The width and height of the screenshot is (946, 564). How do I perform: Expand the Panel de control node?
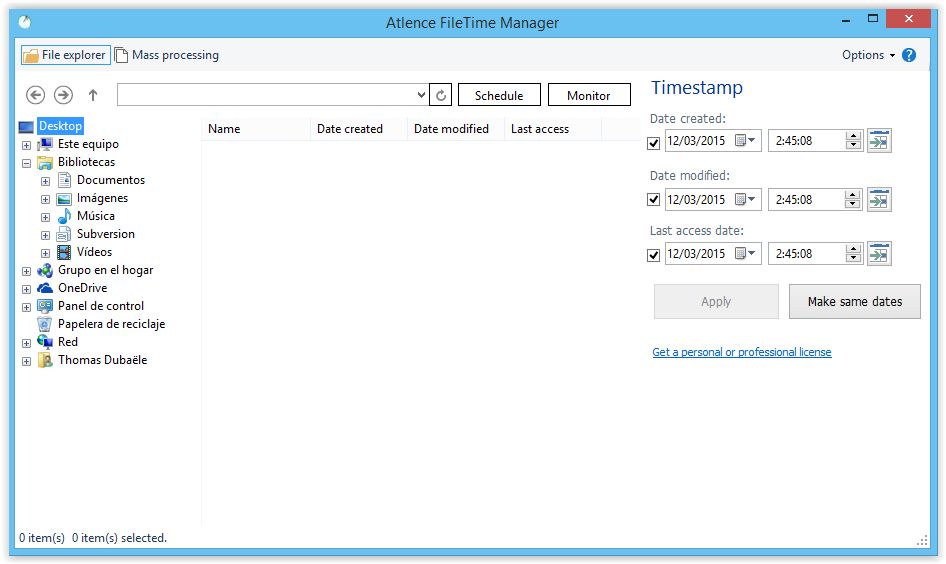(x=27, y=308)
